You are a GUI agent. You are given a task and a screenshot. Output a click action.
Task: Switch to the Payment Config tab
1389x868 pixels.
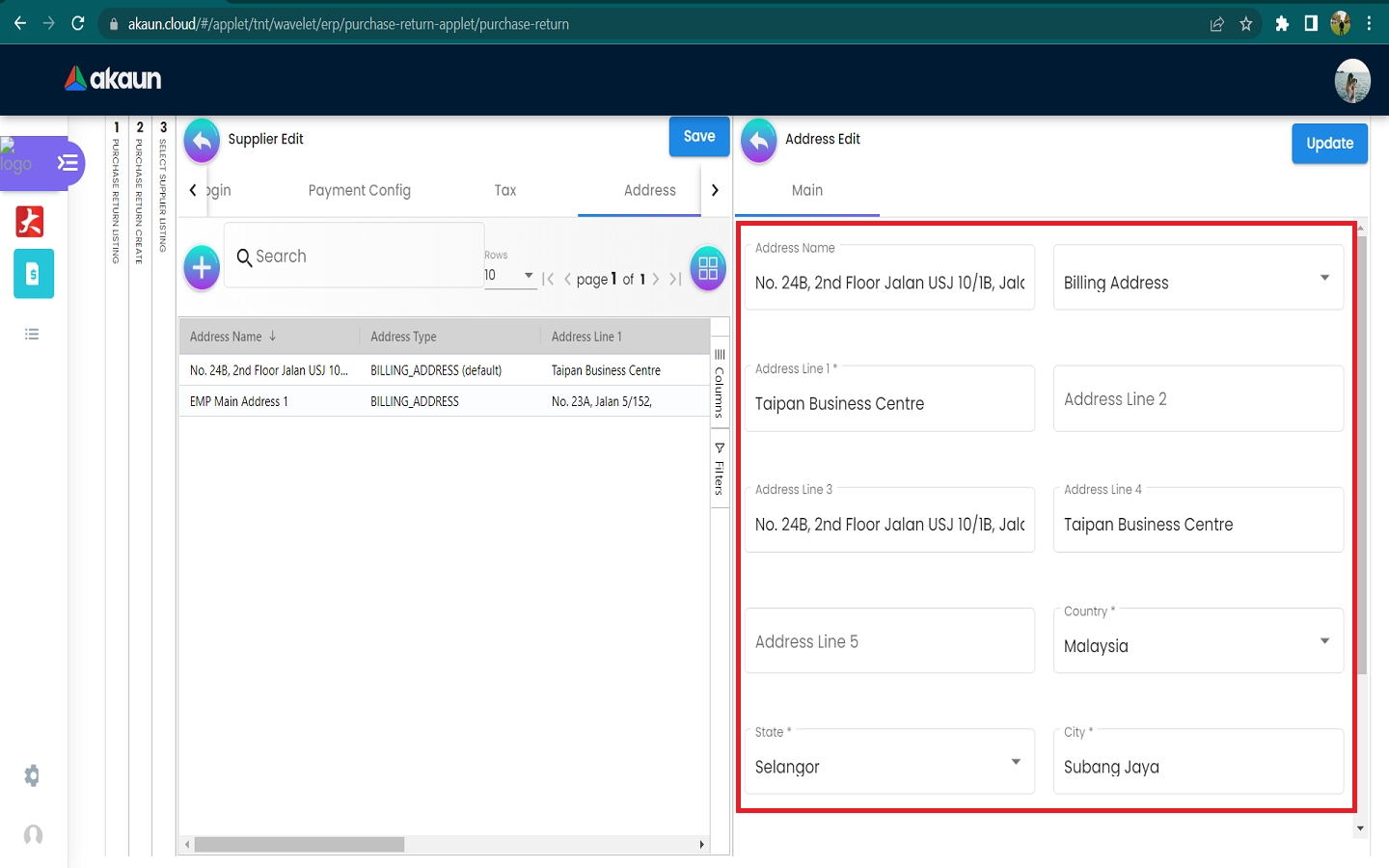click(359, 191)
